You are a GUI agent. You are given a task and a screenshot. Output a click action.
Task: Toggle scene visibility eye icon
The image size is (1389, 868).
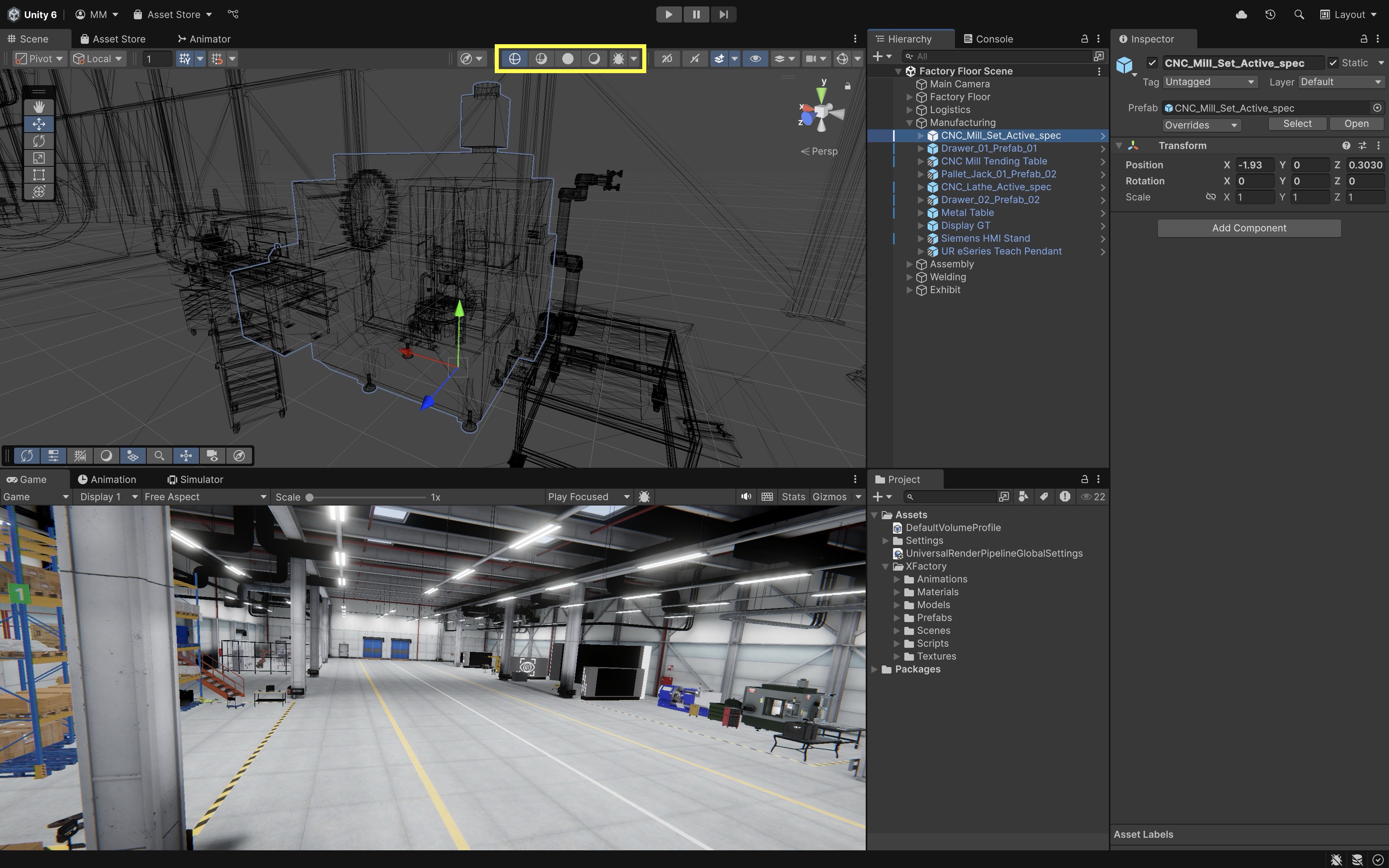pyautogui.click(x=755, y=59)
